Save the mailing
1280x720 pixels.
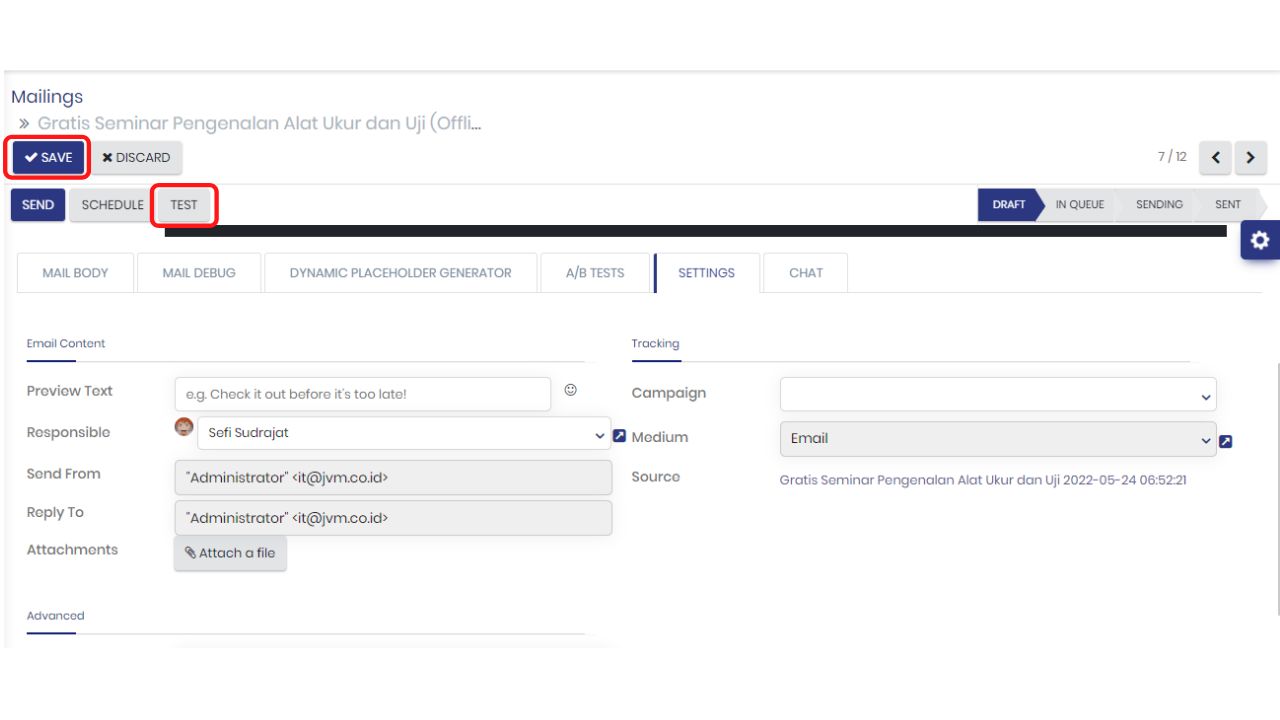(49, 157)
